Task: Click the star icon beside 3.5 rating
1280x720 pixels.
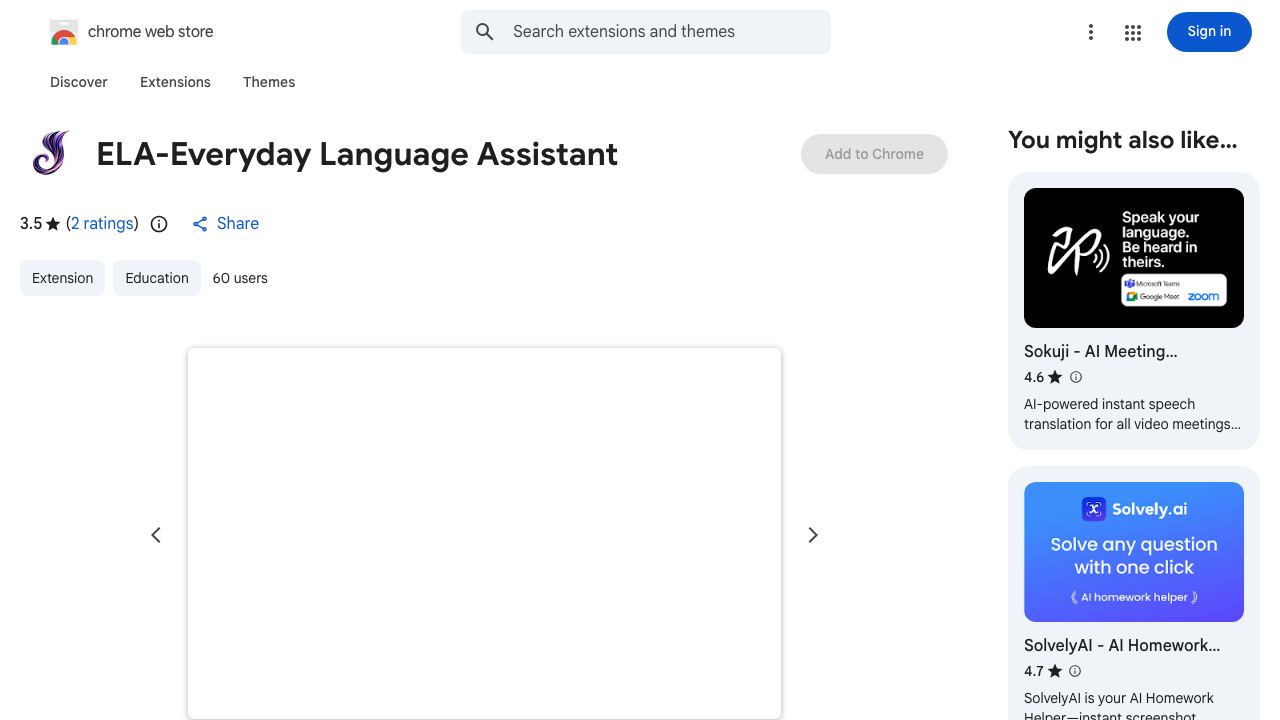Action: (x=53, y=224)
